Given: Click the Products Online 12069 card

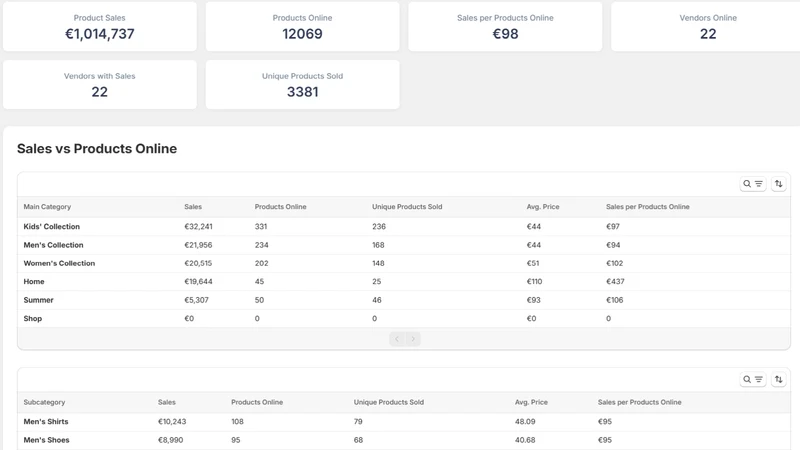Looking at the screenshot, I should tap(303, 27).
